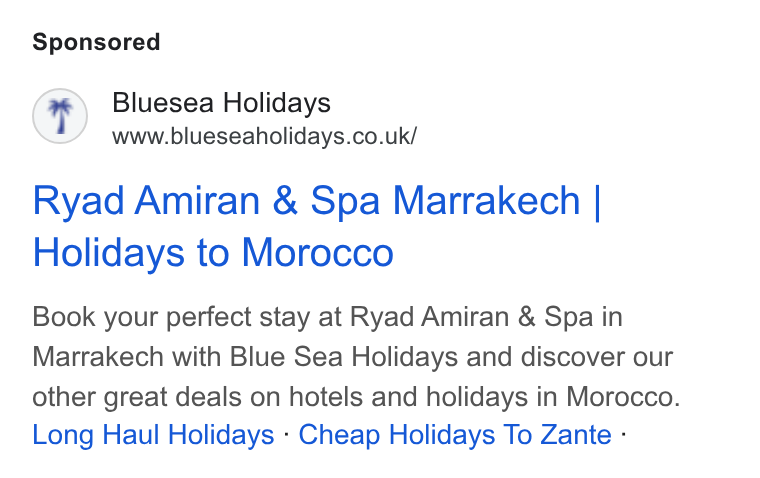Click the www.blueseaholidays.co.uk display URL

click(x=264, y=136)
